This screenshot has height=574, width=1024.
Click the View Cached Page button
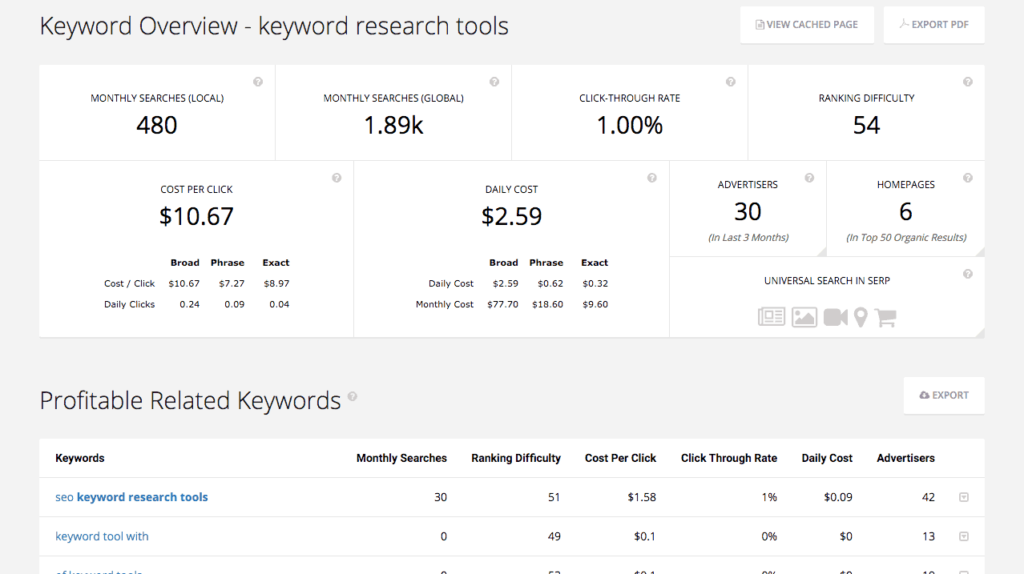807,25
